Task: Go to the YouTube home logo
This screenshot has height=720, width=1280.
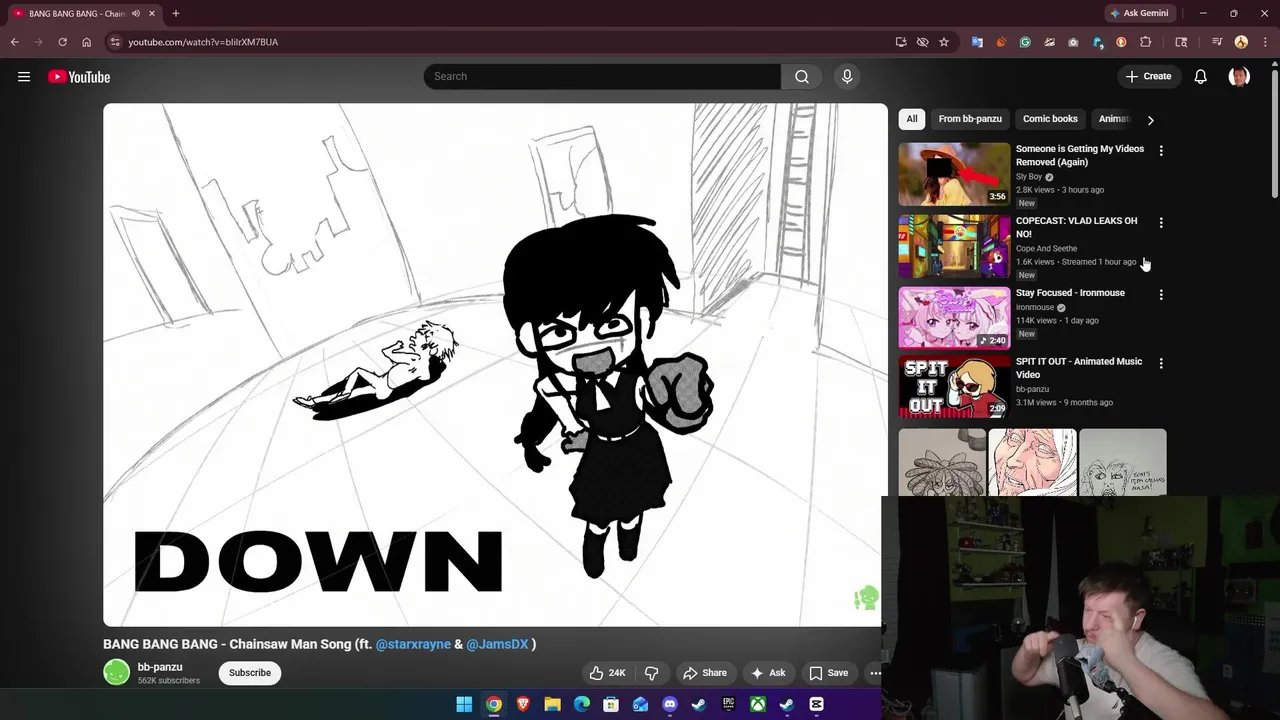Action: (x=79, y=77)
